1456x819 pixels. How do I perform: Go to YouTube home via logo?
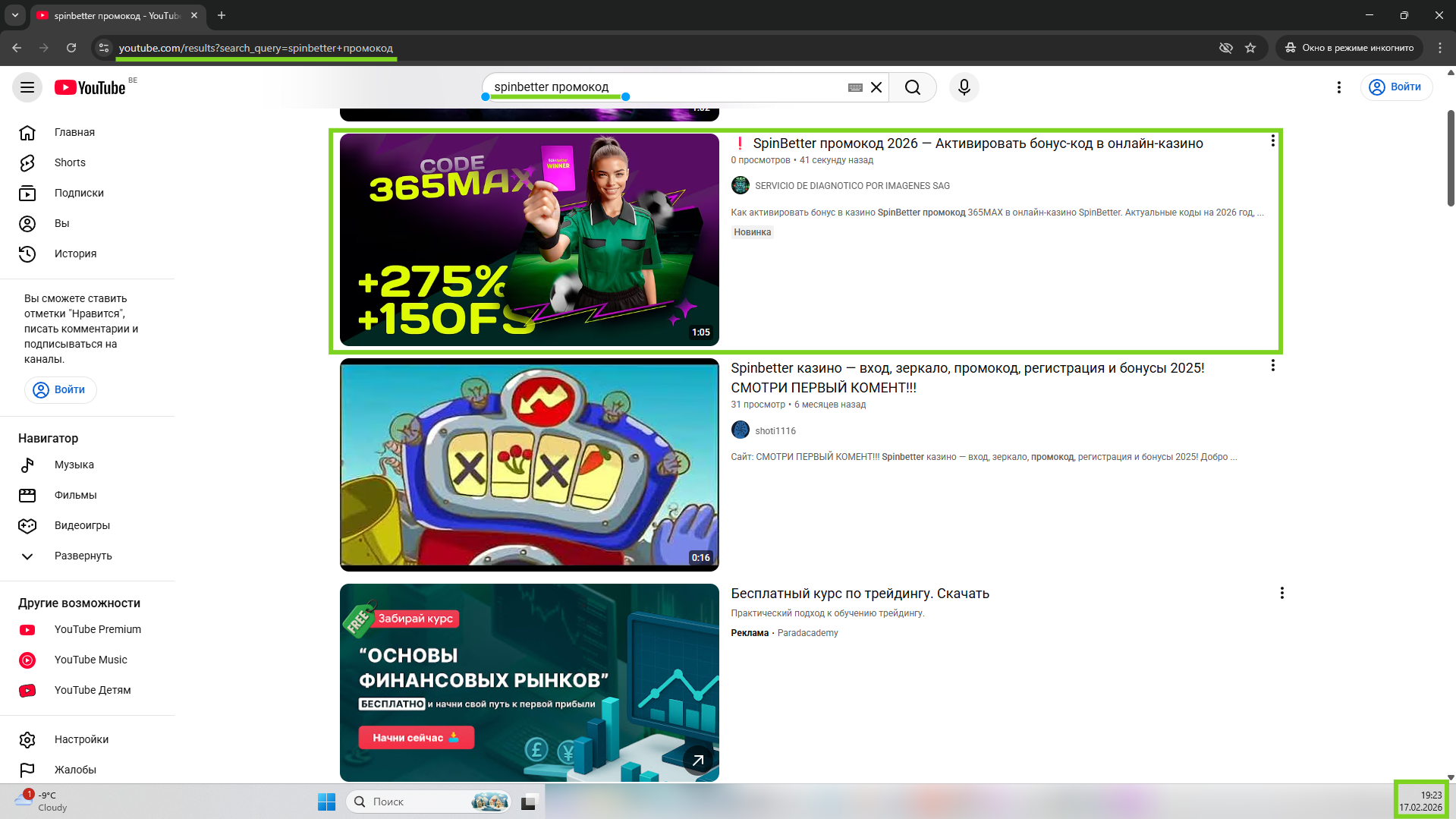tap(90, 87)
